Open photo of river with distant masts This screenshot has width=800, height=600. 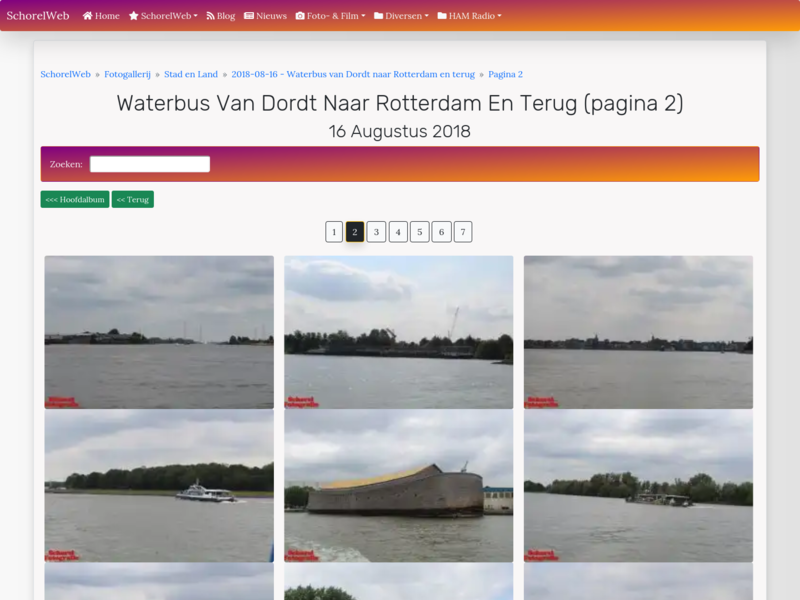pyautogui.click(x=159, y=332)
